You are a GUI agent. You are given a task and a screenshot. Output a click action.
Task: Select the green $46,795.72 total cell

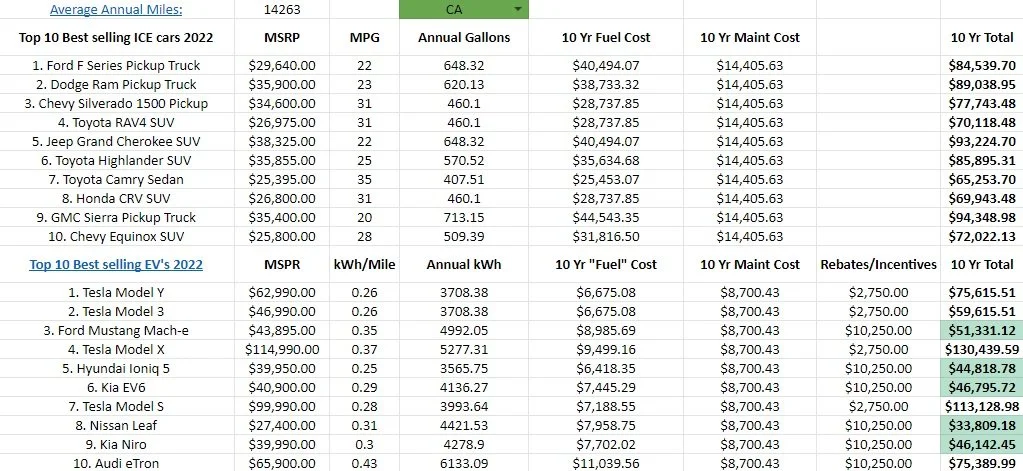tap(981, 387)
